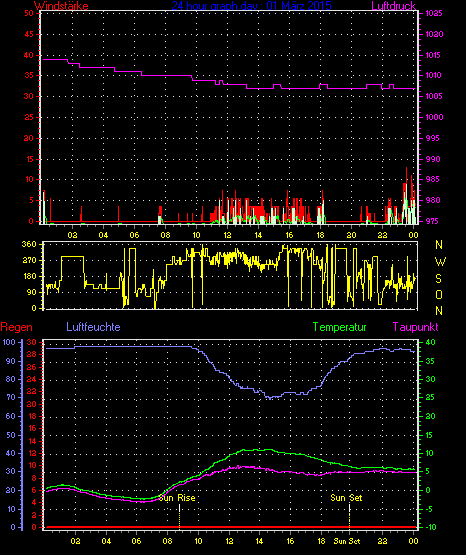Click the 980 pressure axis value

point(432,200)
